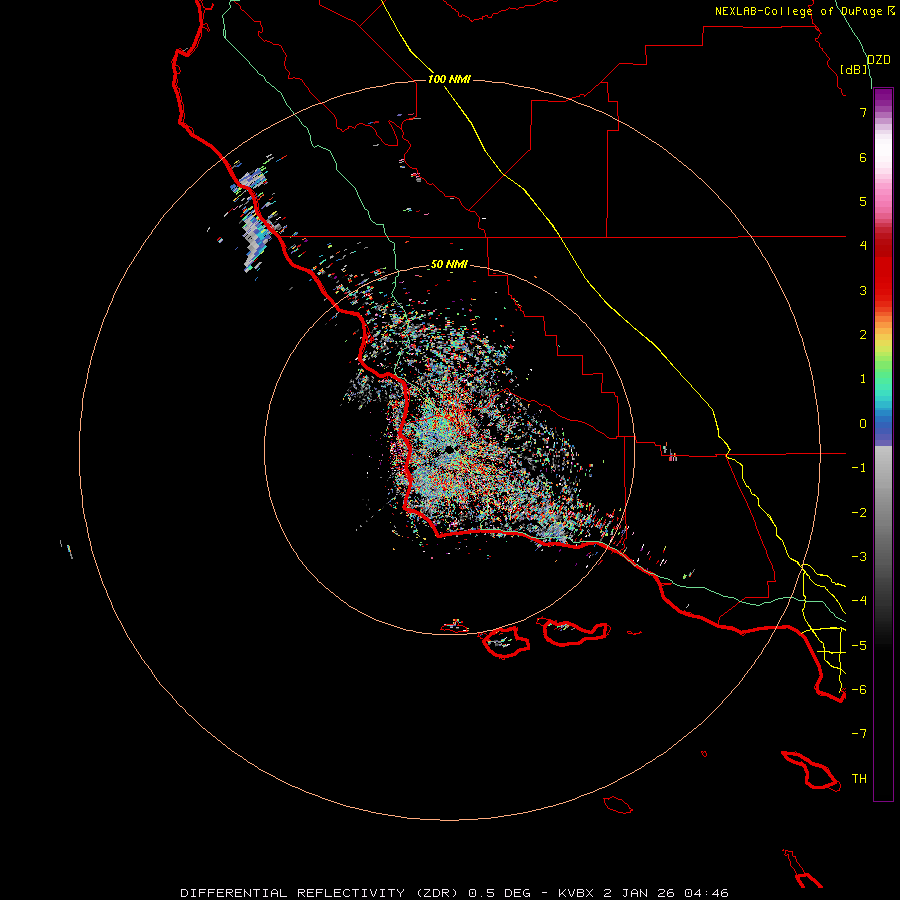Click the "4" value on the dB scale
The image size is (900, 900).
pyautogui.click(x=863, y=246)
